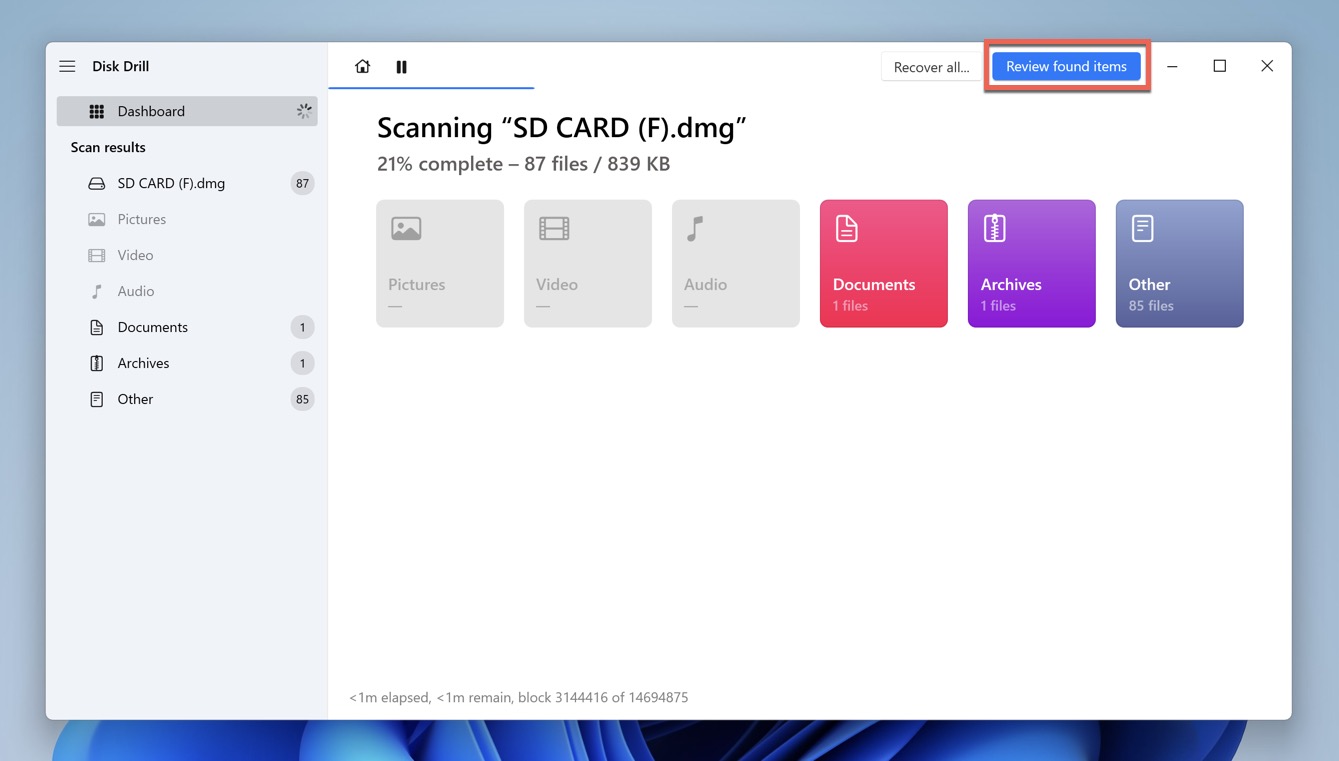Viewport: 1339px width, 761px height.
Task: Click sidebar Video film icon
Action: [97, 255]
